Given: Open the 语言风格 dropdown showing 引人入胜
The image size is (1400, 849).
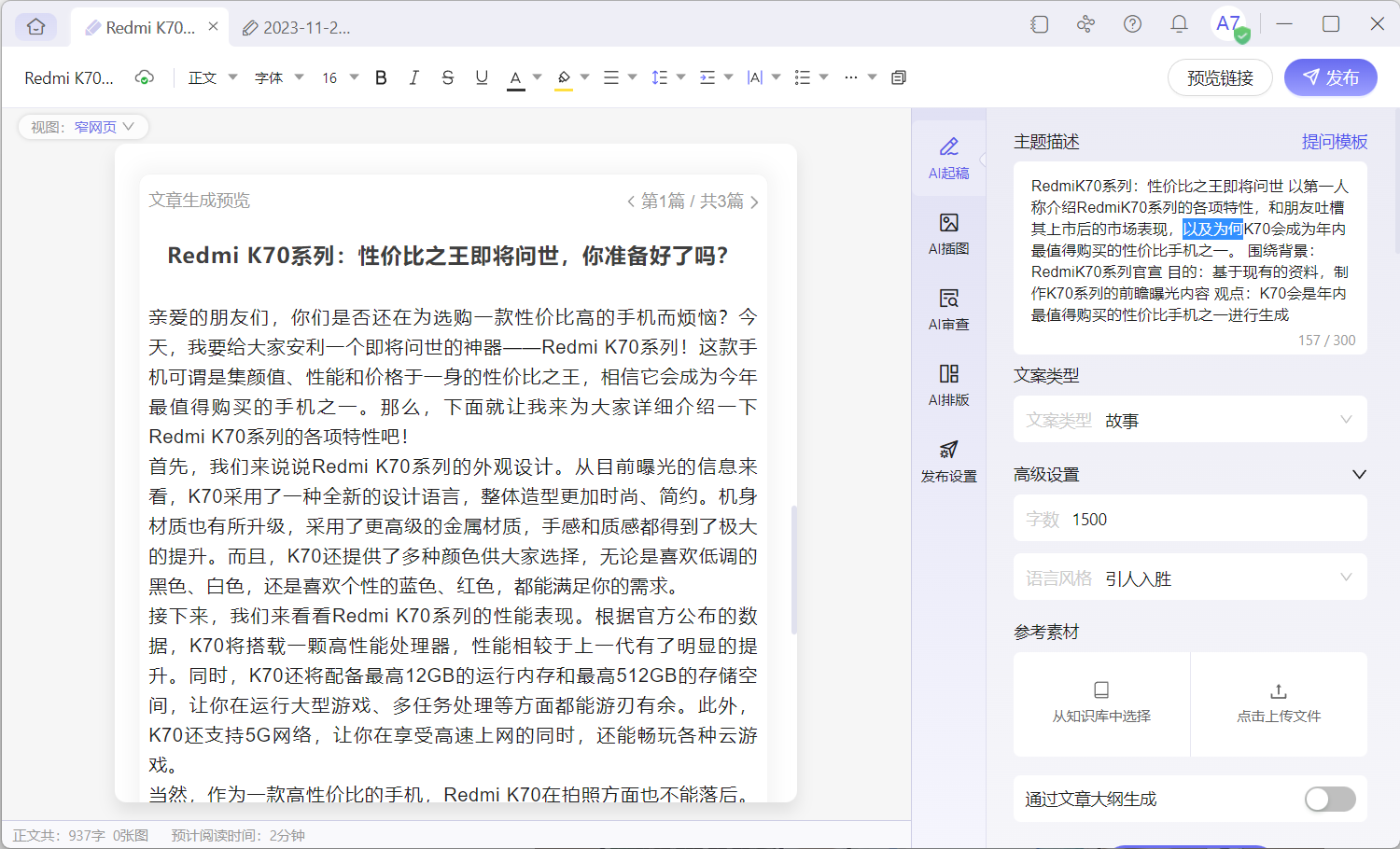Looking at the screenshot, I should 1190,578.
